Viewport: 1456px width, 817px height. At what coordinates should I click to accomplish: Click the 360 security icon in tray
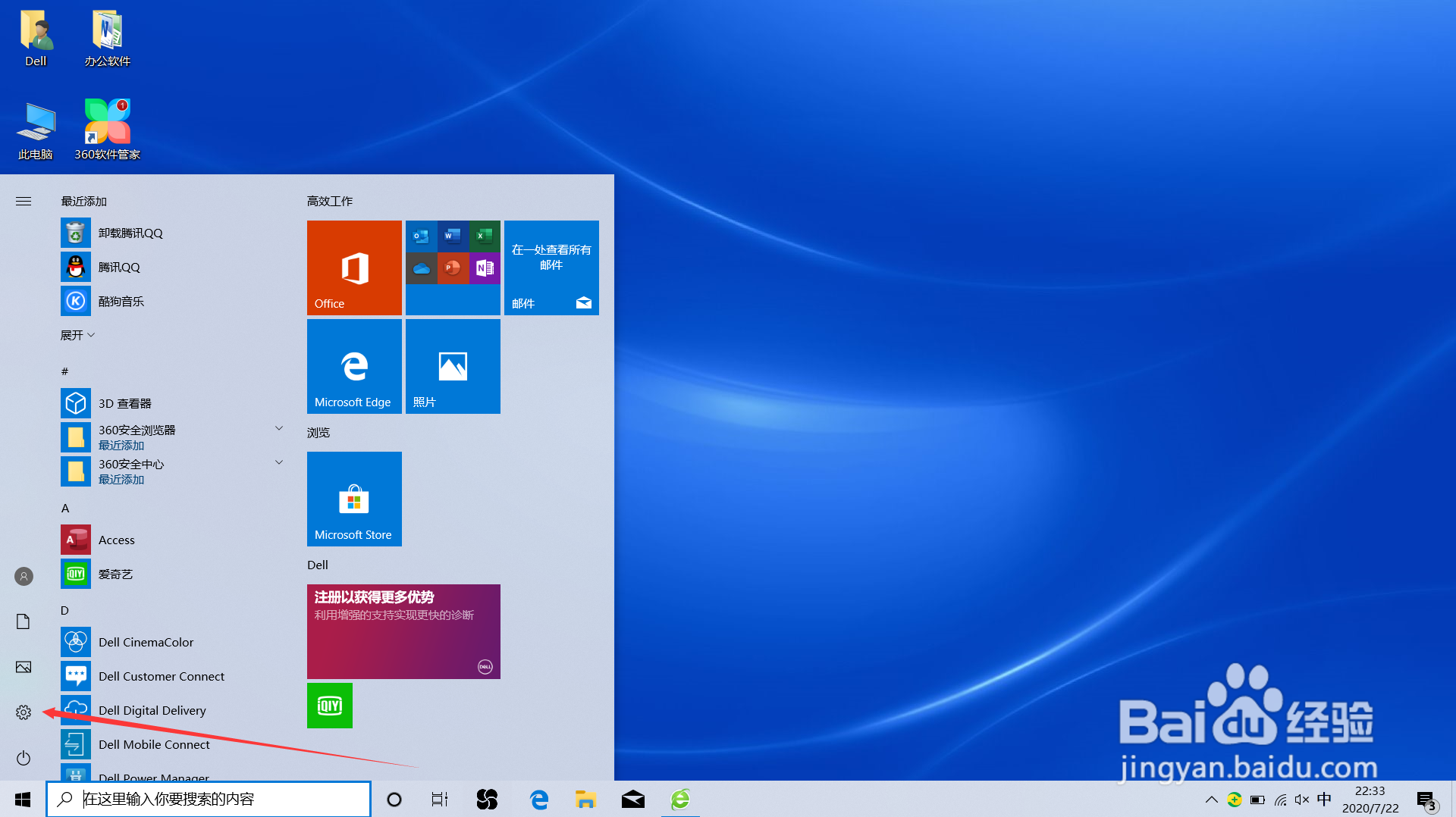point(1235,800)
